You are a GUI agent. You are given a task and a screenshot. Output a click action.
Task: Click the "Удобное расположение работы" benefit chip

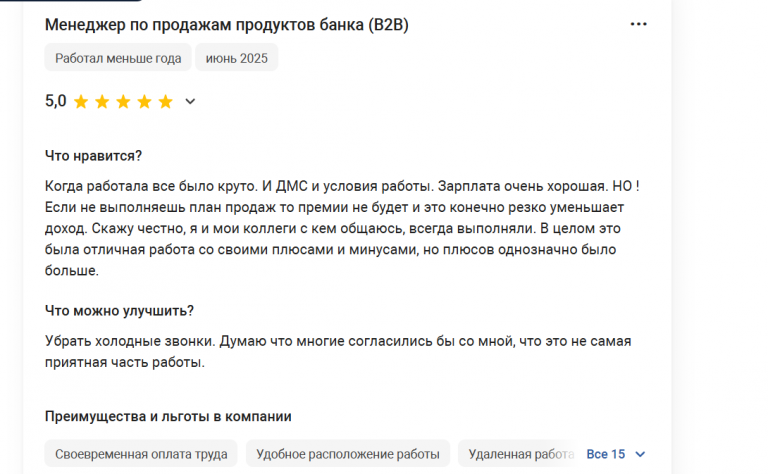pyautogui.click(x=348, y=454)
